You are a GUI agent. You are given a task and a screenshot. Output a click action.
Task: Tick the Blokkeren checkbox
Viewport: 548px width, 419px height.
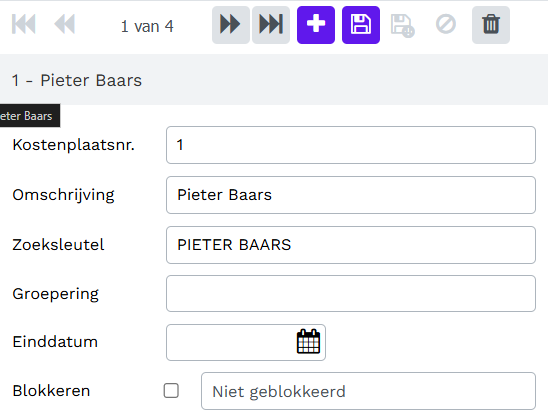pyautogui.click(x=171, y=391)
